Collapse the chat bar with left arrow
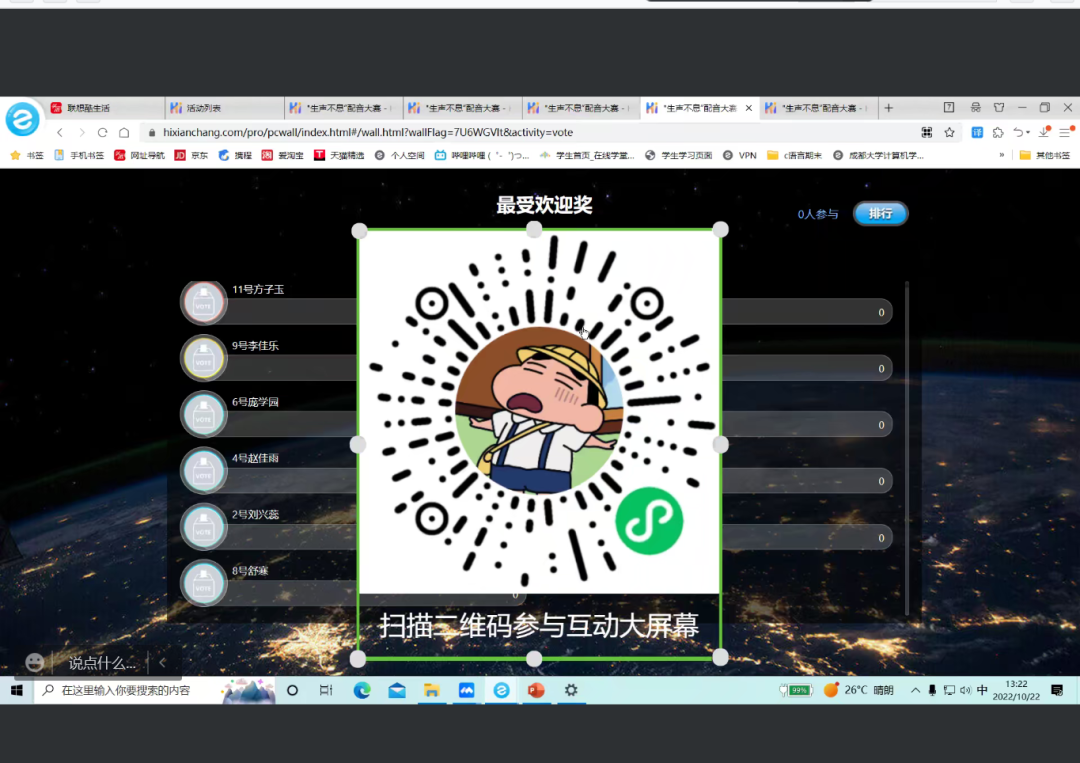The width and height of the screenshot is (1080, 763). point(164,662)
